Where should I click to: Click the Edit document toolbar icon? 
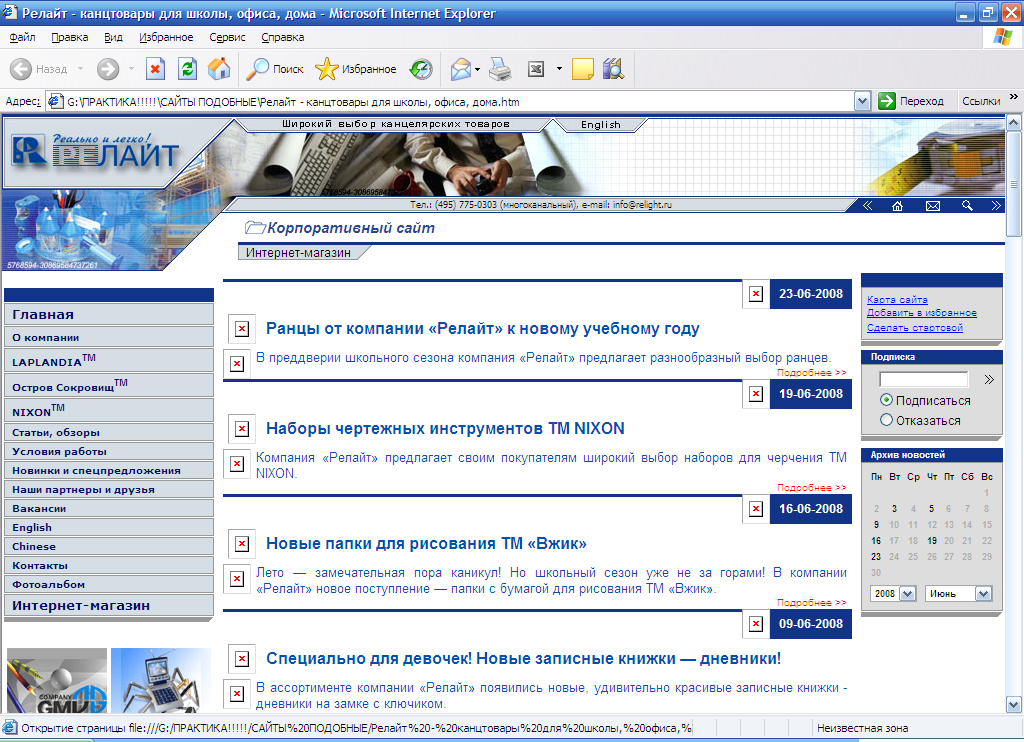pyautogui.click(x=536, y=69)
